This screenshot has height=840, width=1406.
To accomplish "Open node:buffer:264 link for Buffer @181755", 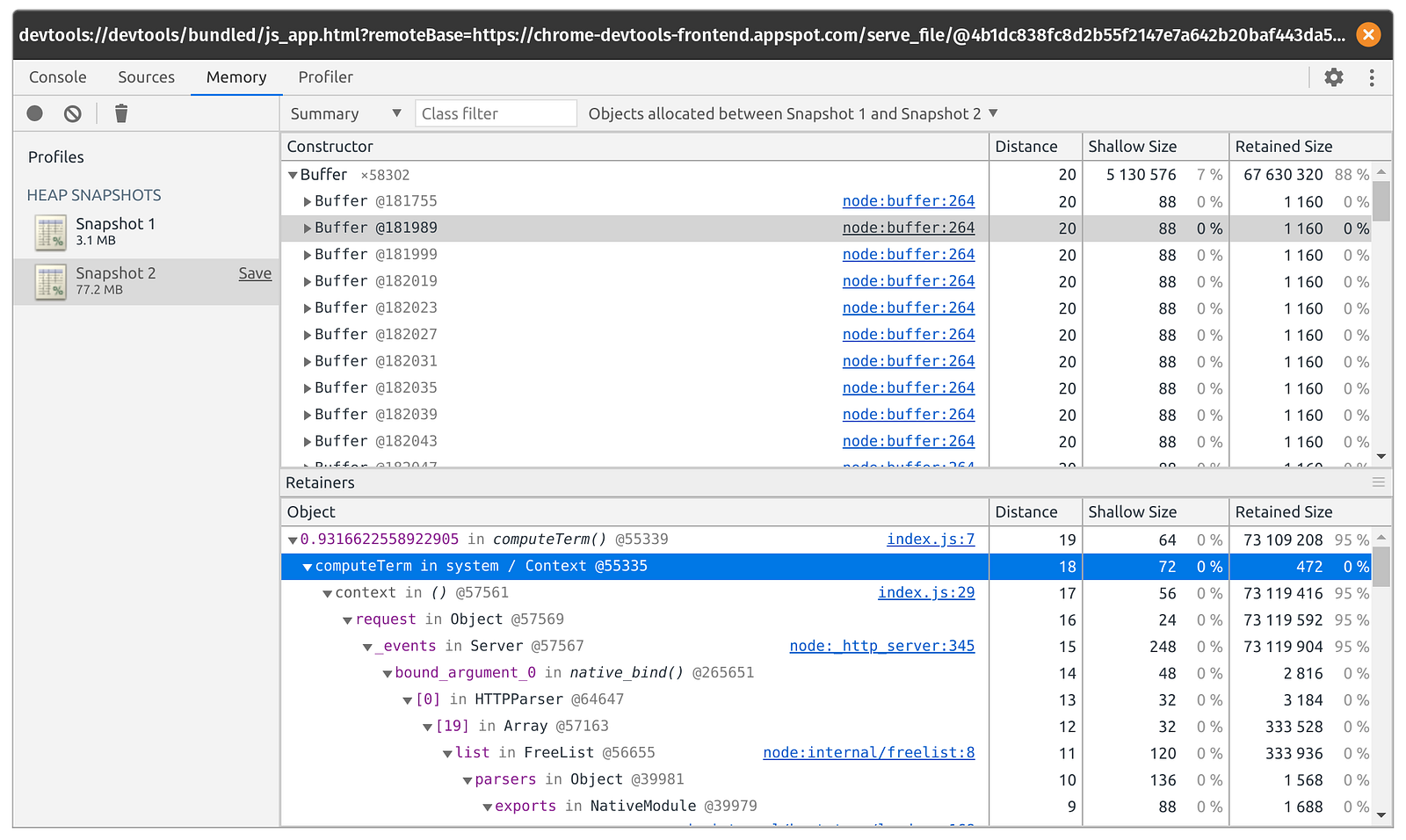I will pos(909,201).
